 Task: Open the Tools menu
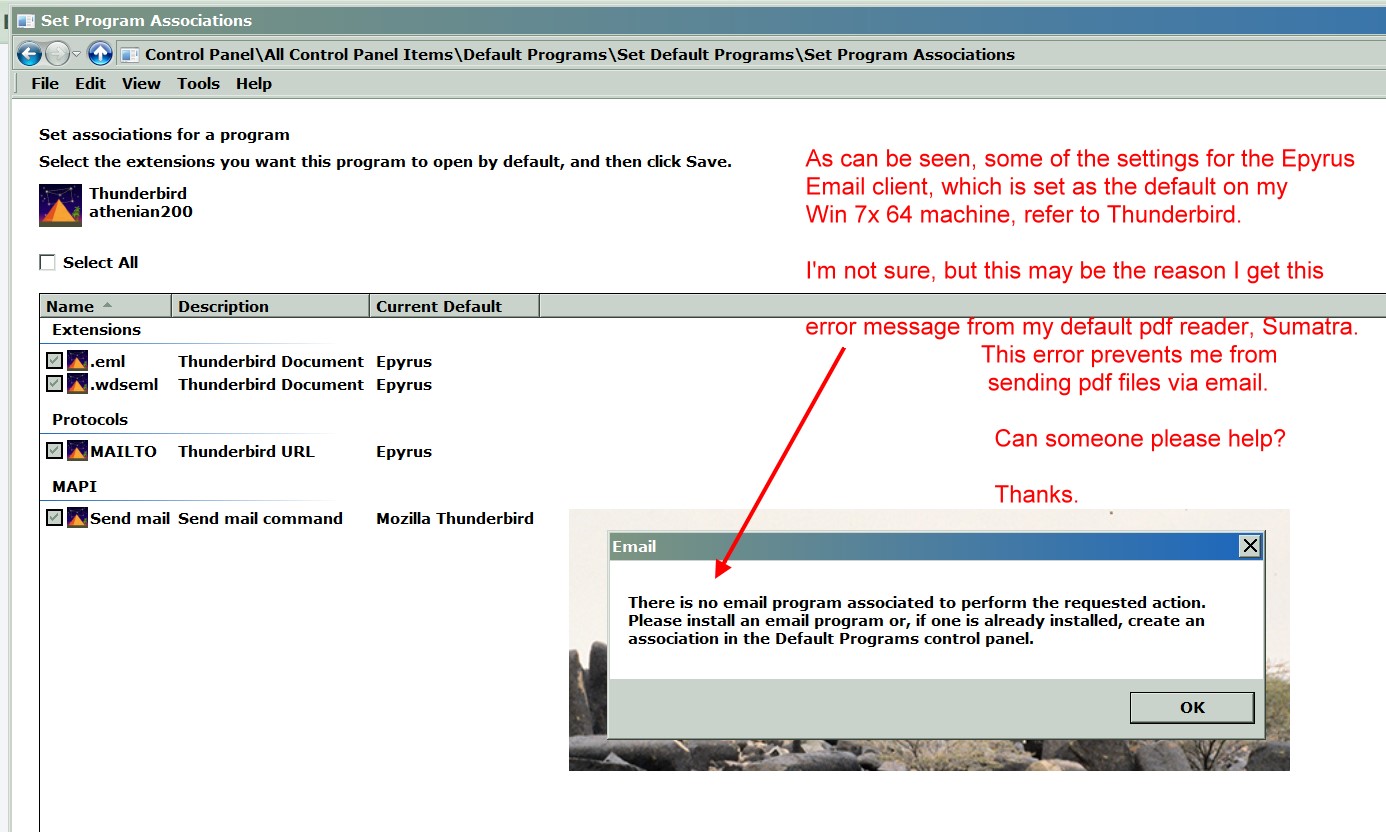(x=198, y=84)
